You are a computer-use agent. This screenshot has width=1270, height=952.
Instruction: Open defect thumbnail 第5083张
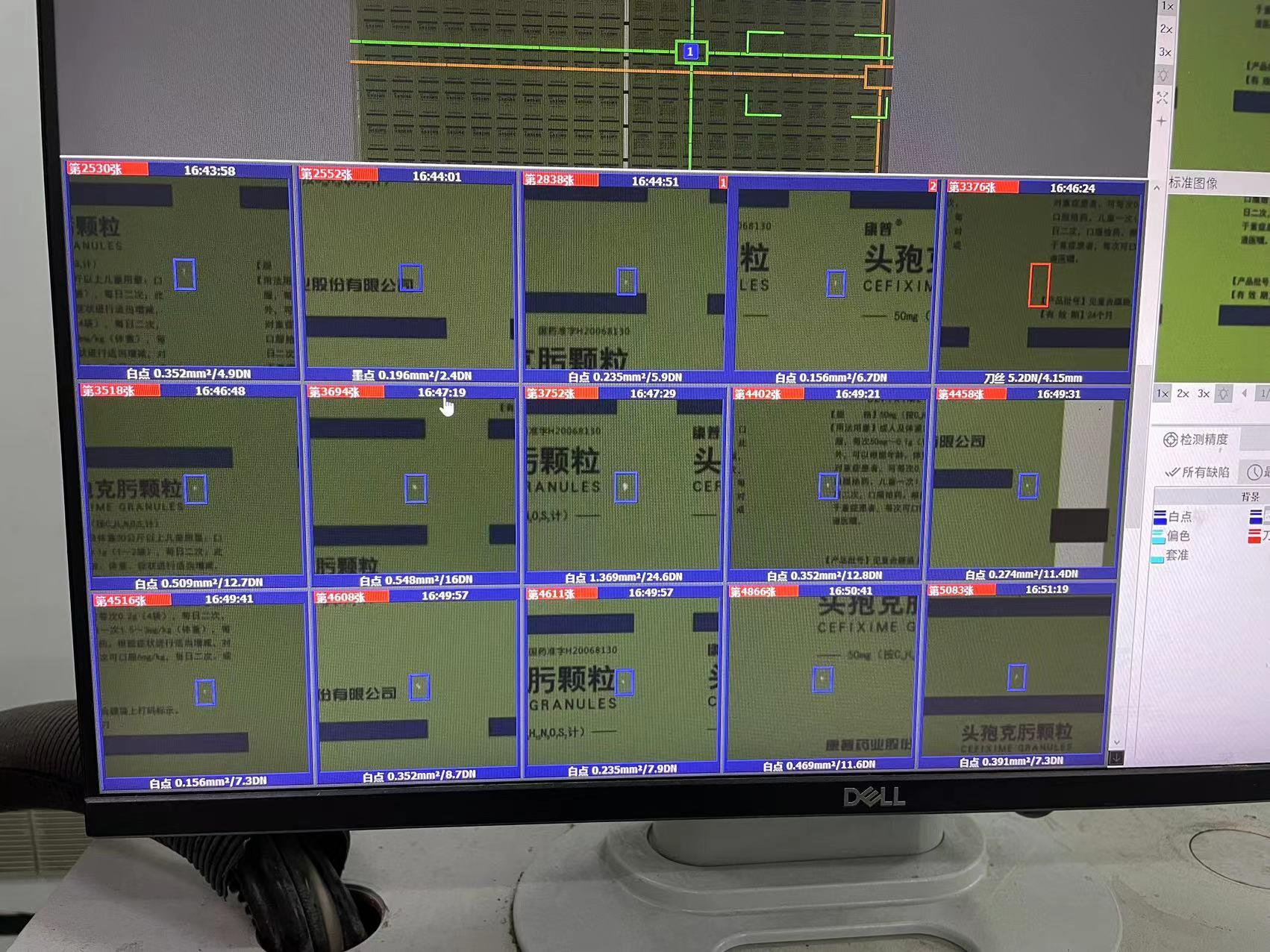click(x=1016, y=675)
